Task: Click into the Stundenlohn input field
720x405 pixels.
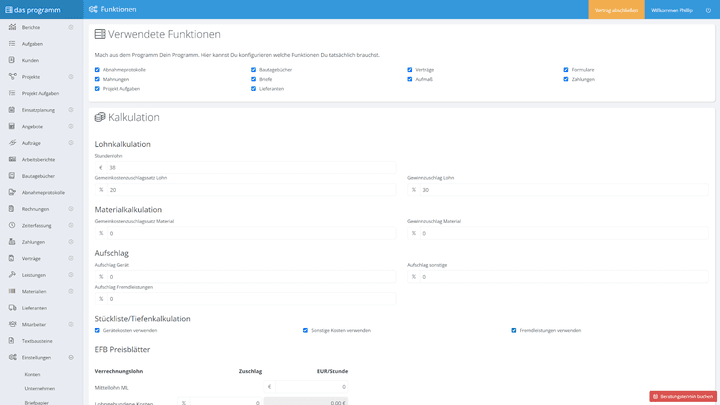Action: [x=250, y=168]
